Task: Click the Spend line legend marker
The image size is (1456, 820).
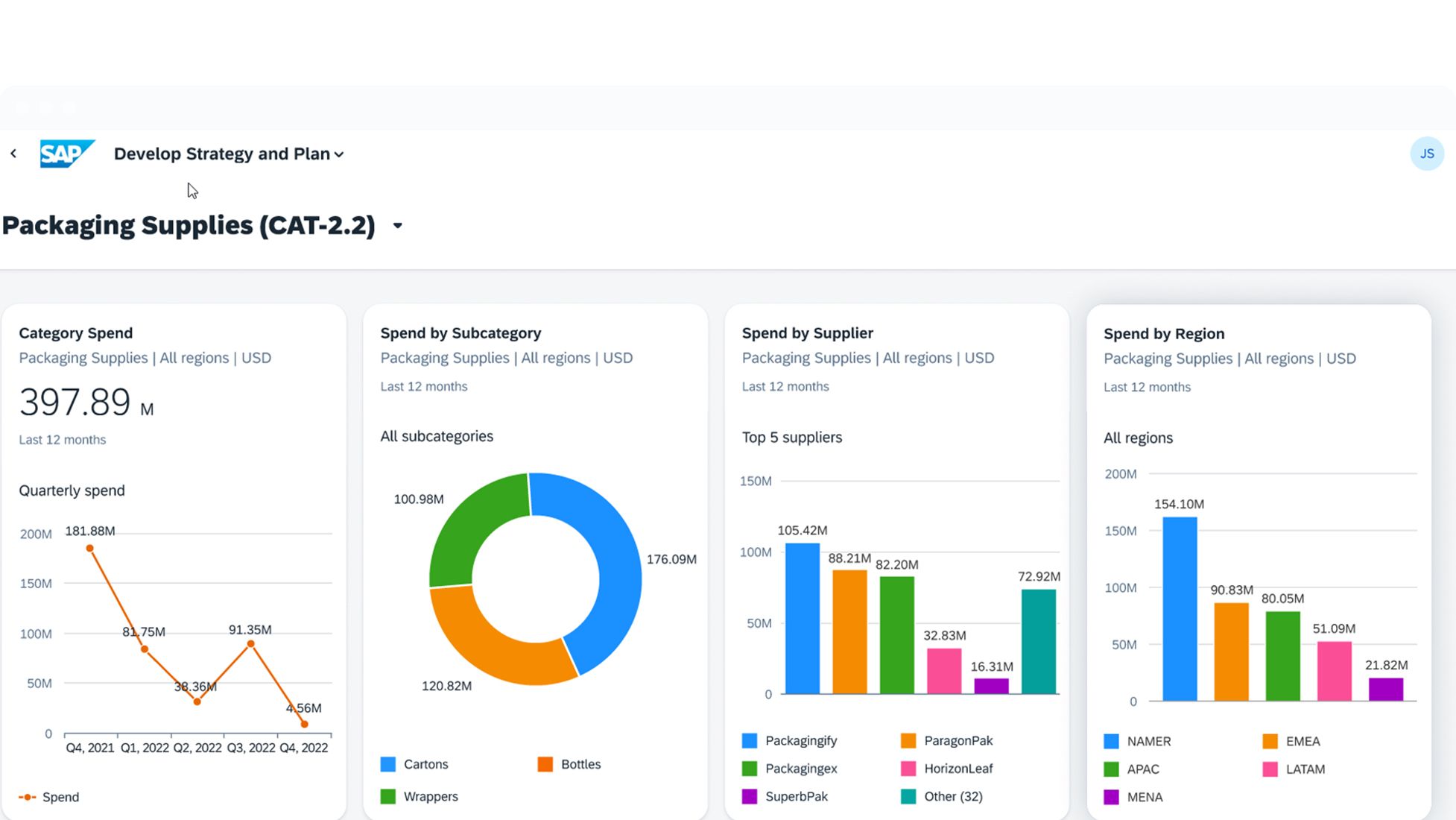Action: click(28, 797)
